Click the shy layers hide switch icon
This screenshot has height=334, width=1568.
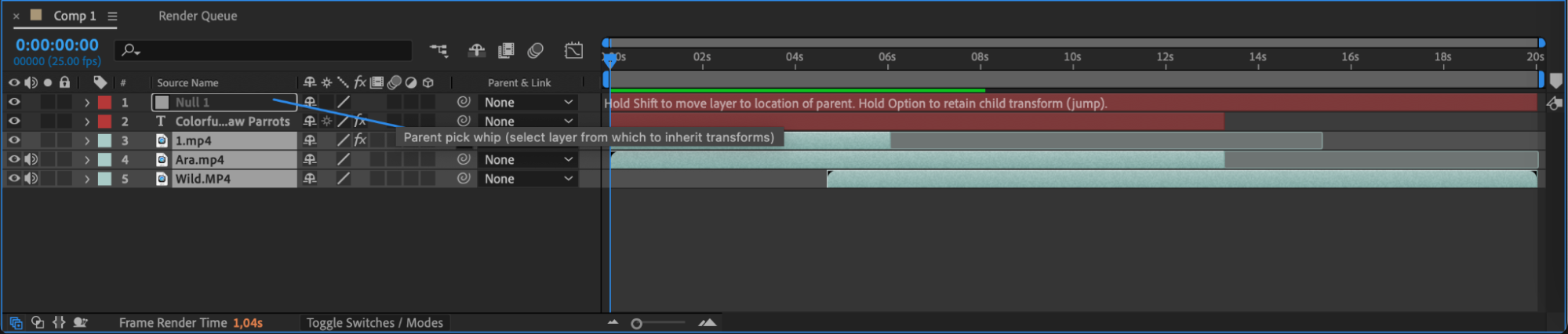476,51
